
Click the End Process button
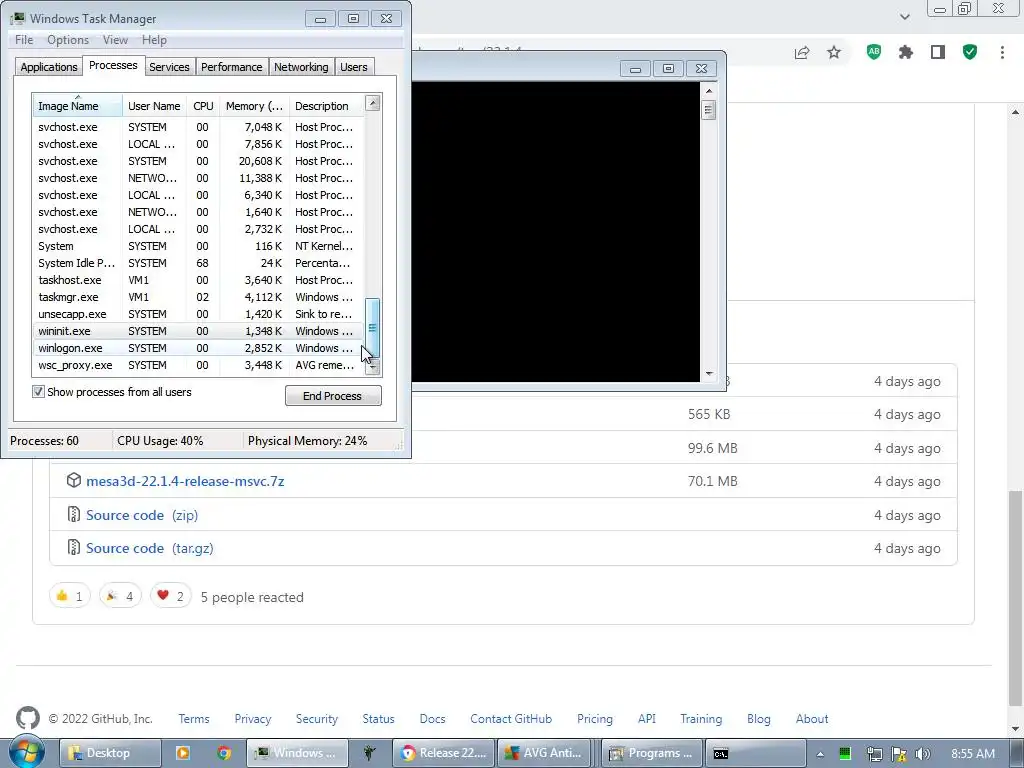pyautogui.click(x=333, y=396)
